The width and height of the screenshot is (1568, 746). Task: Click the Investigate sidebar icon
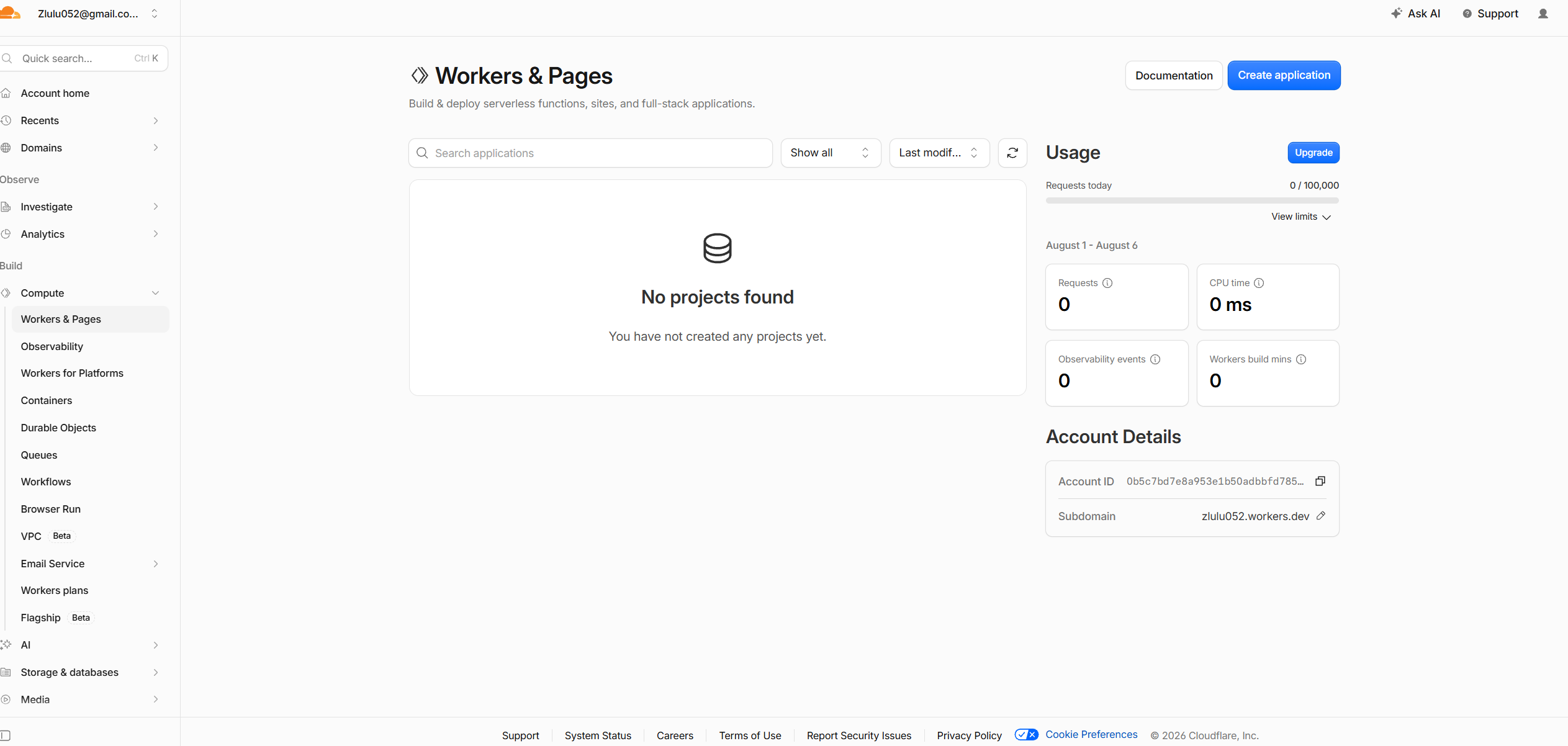pos(6,207)
